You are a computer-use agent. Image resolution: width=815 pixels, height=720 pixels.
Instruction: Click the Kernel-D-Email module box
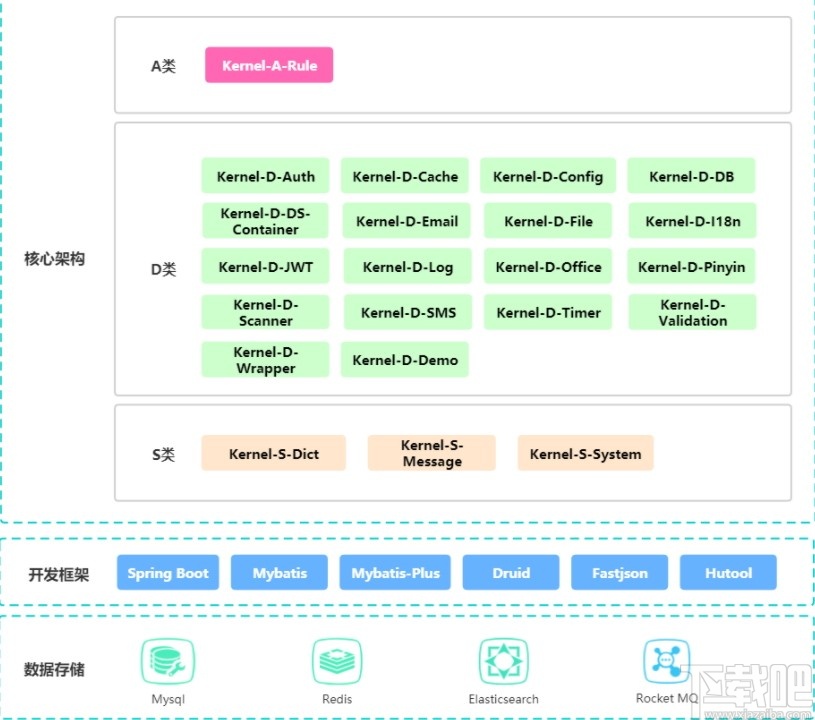pos(407,221)
